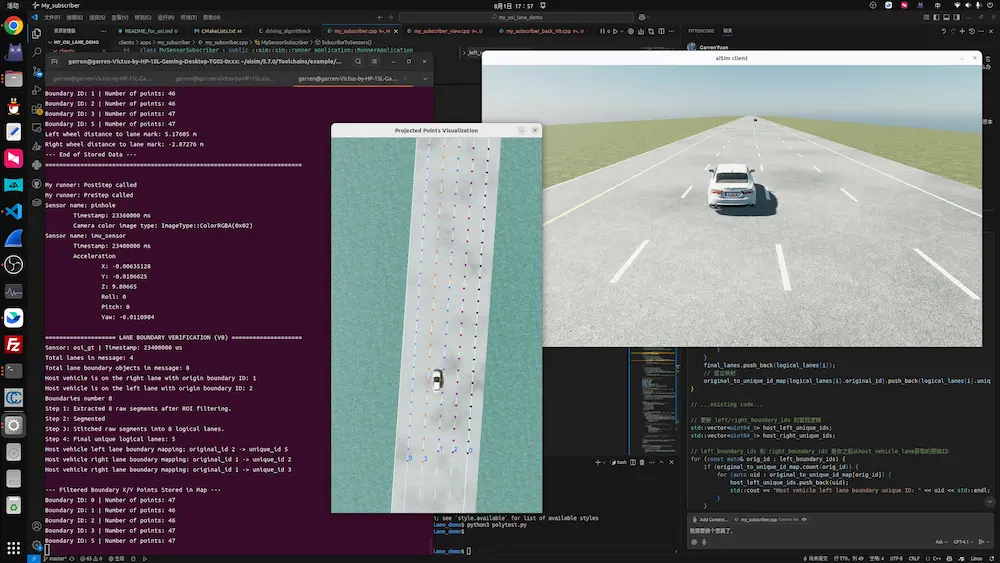Switch to driving_algorithm.h tab
The image size is (1000, 563).
tap(285, 31)
